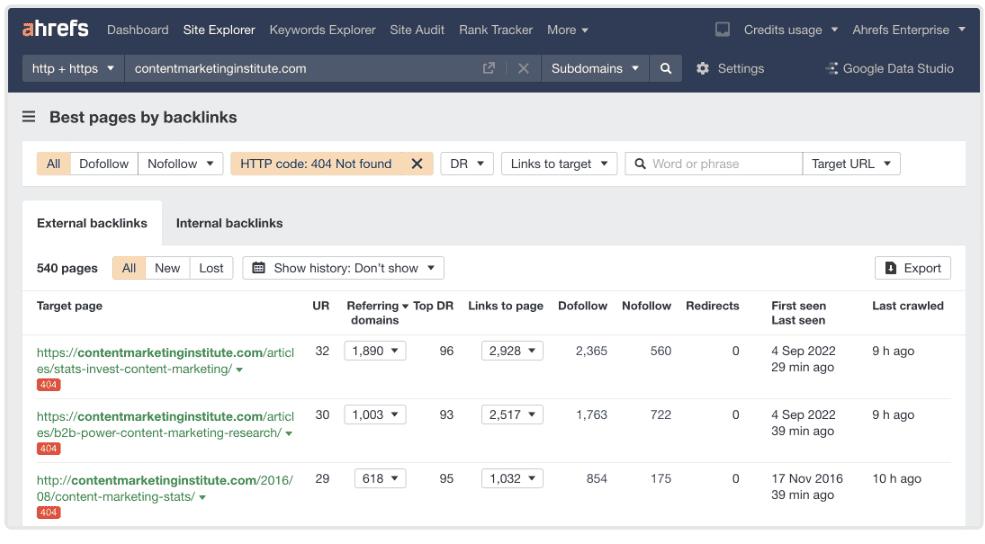The height and width of the screenshot is (544, 985).
Task: Open Ahrefs Enterprise account menu
Action: point(908,30)
